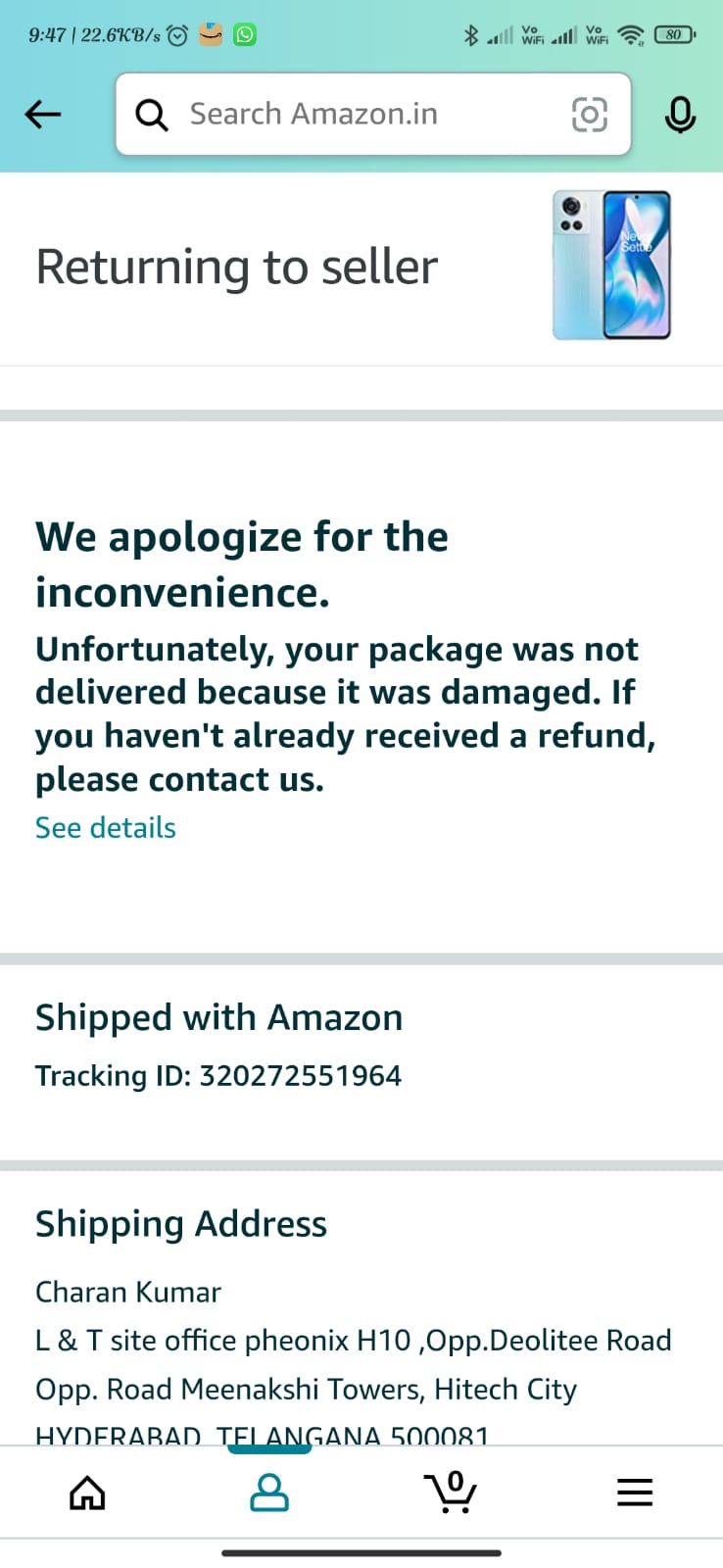Go to Home tab in bottom bar
The width and height of the screenshot is (723, 1568).
pos(87,1493)
